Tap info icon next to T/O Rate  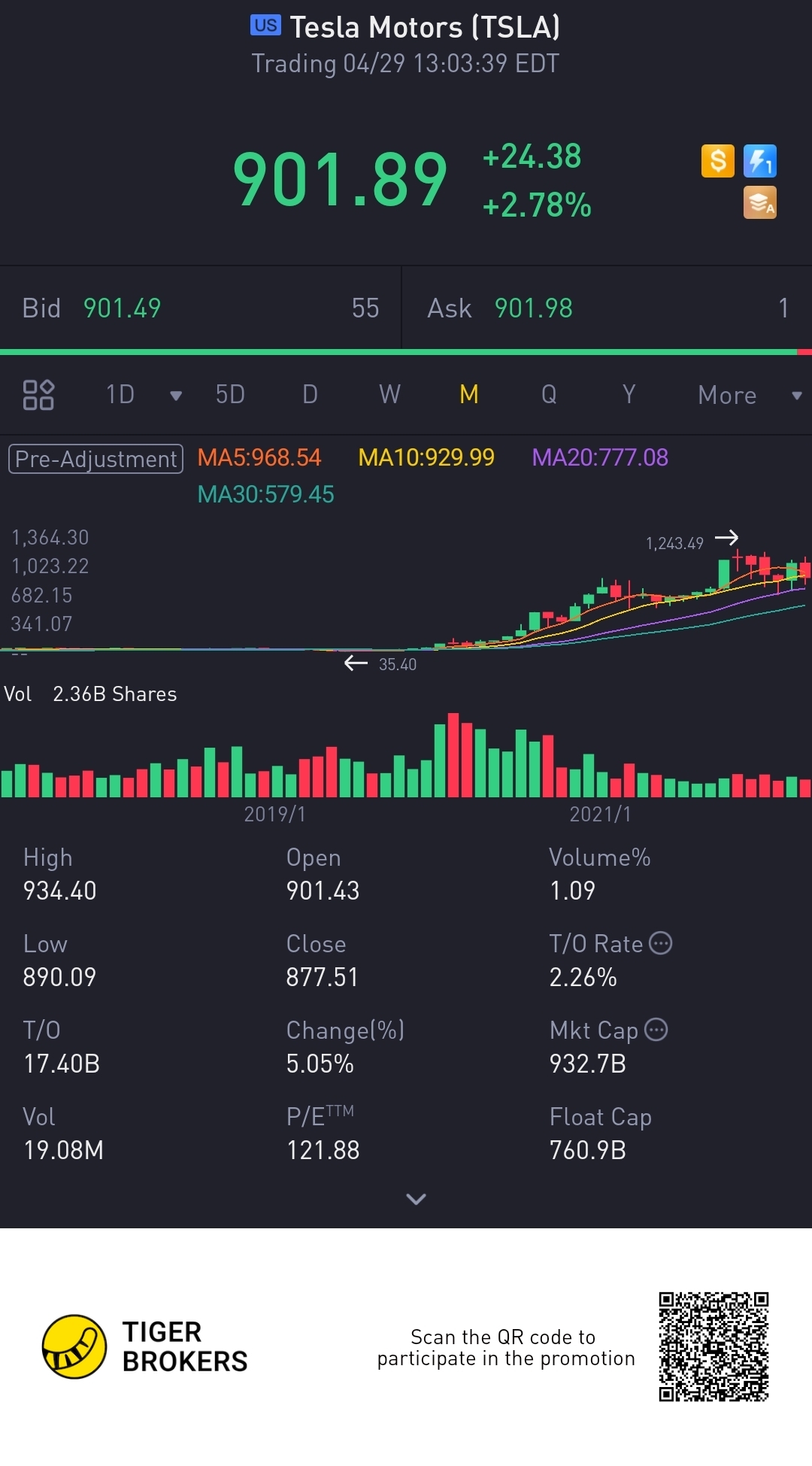point(660,943)
